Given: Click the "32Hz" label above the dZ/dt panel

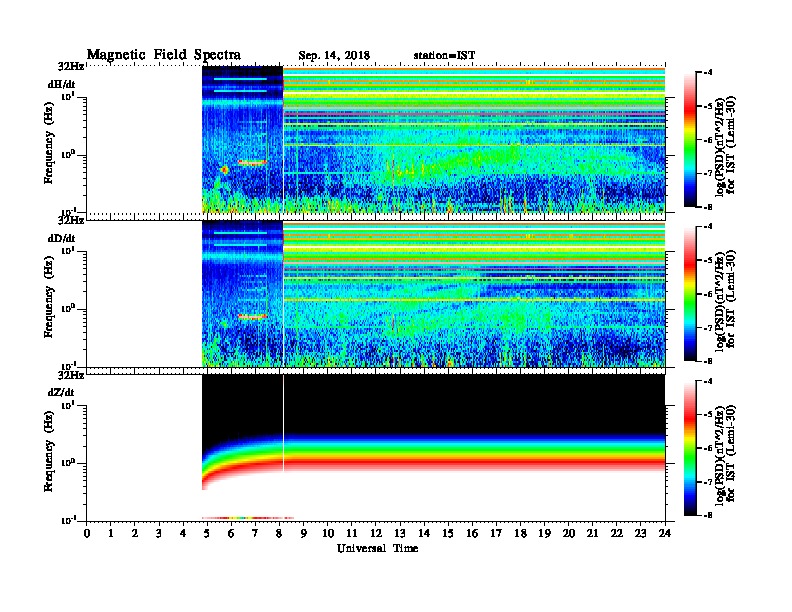Looking at the screenshot, I should (x=71, y=375).
